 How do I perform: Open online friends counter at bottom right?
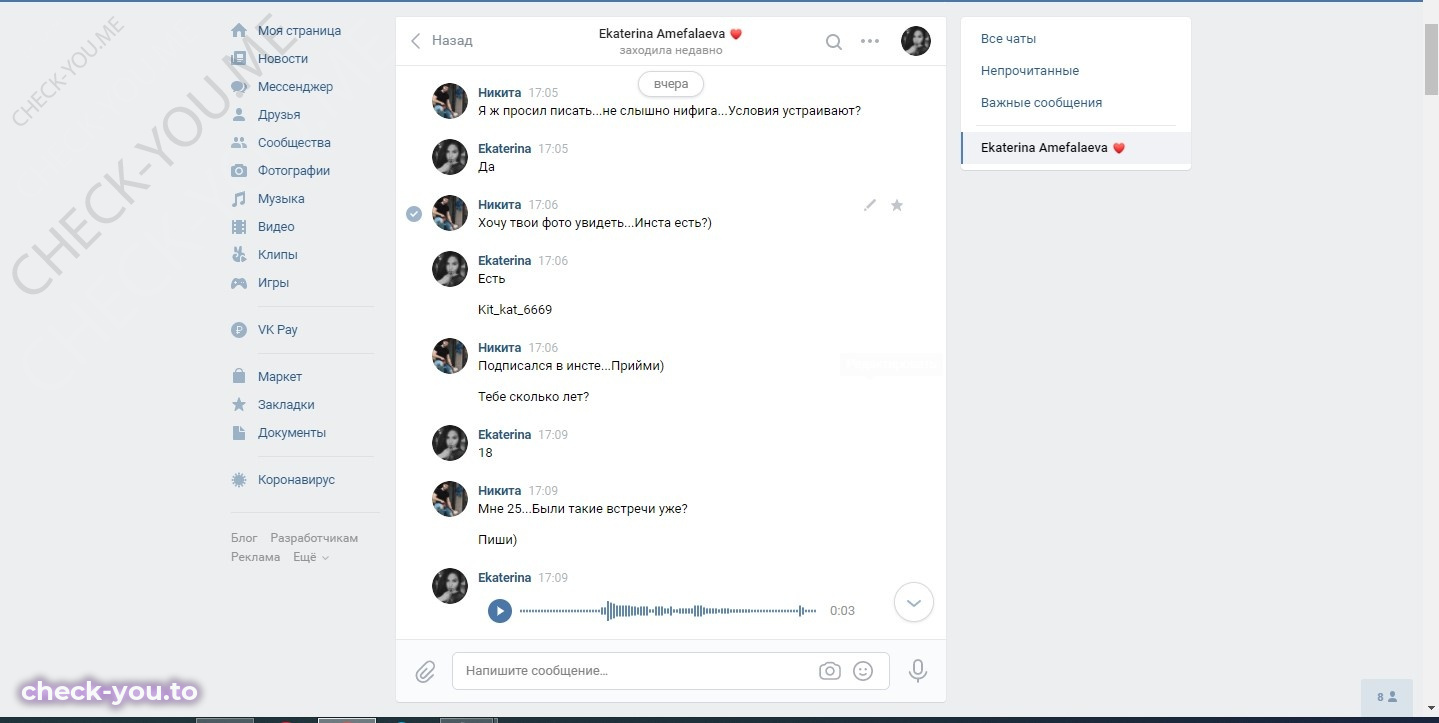(1387, 697)
